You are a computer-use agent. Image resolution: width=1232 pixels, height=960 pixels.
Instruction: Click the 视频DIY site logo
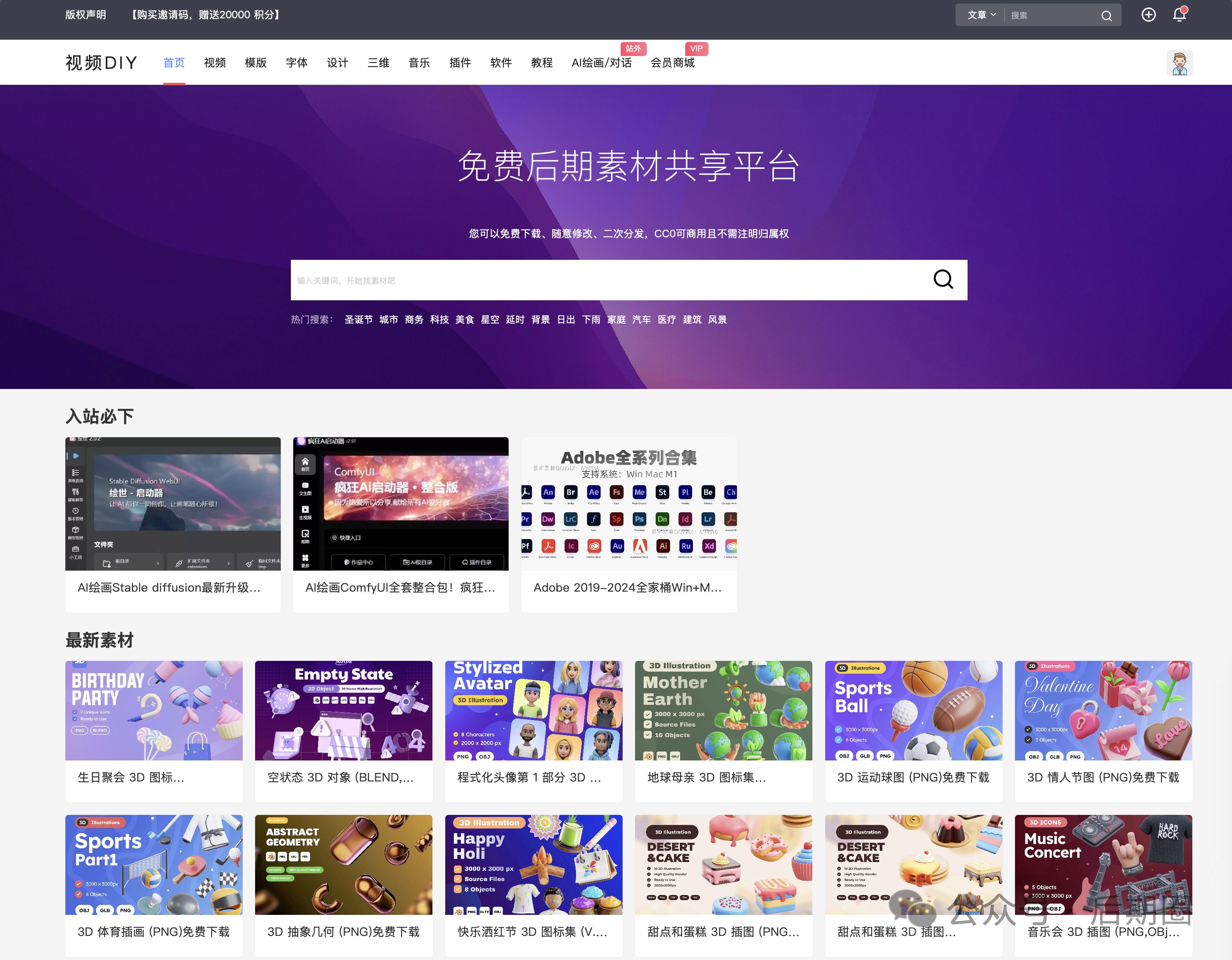click(101, 63)
